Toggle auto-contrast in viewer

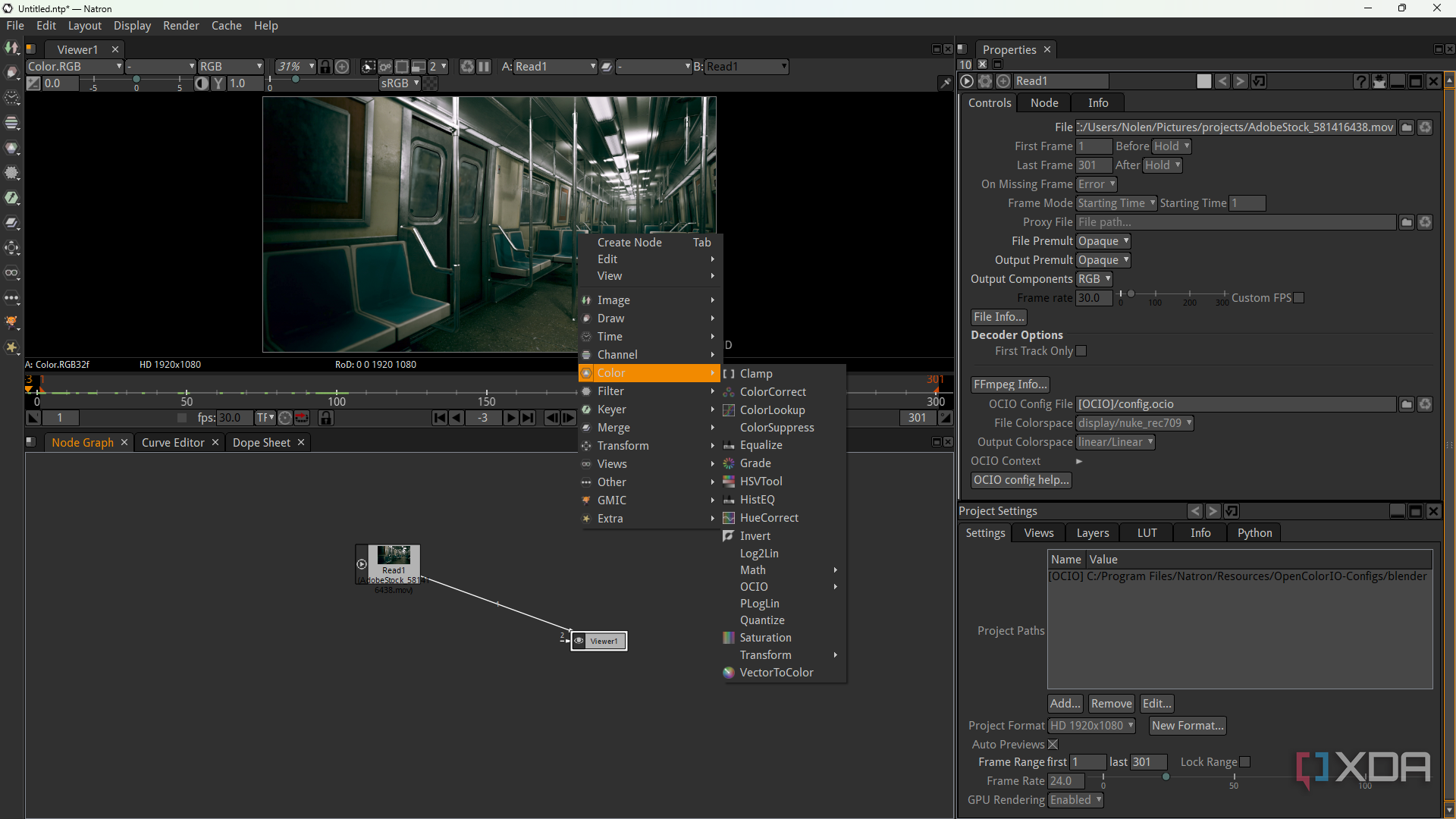[201, 83]
